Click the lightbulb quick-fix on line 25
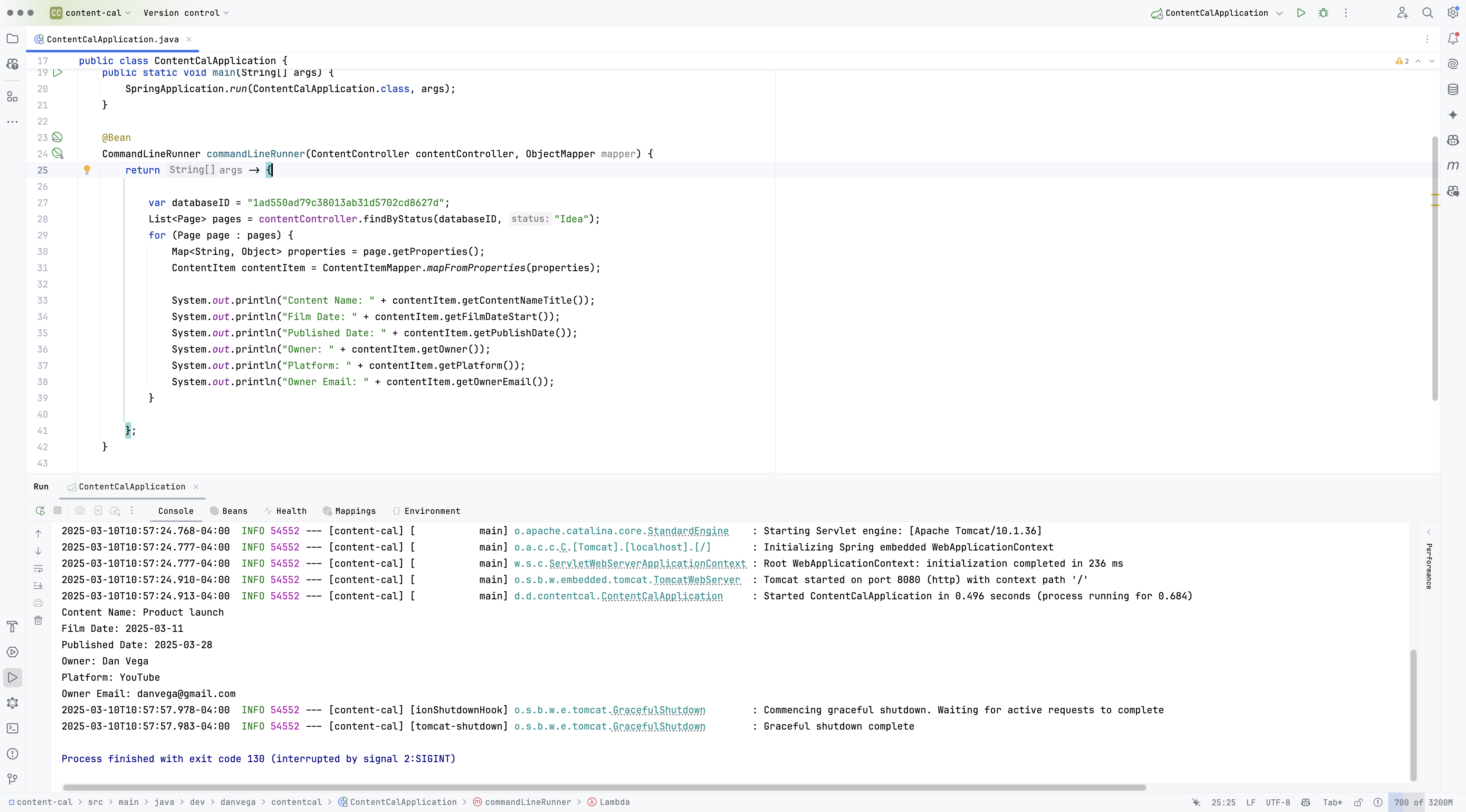Screen dimensions: 1466x812 pos(87,169)
